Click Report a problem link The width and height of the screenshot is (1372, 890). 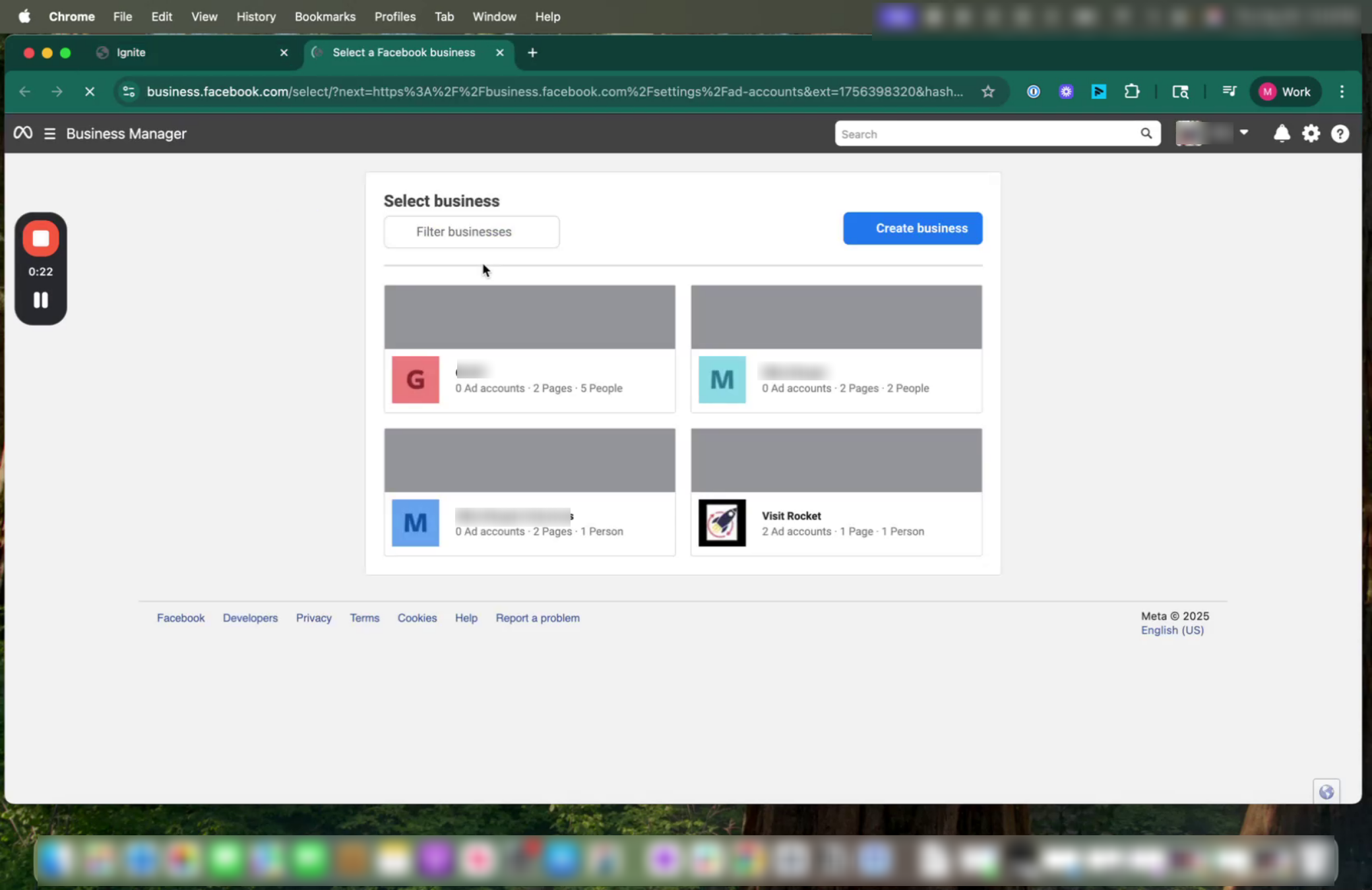pos(538,618)
